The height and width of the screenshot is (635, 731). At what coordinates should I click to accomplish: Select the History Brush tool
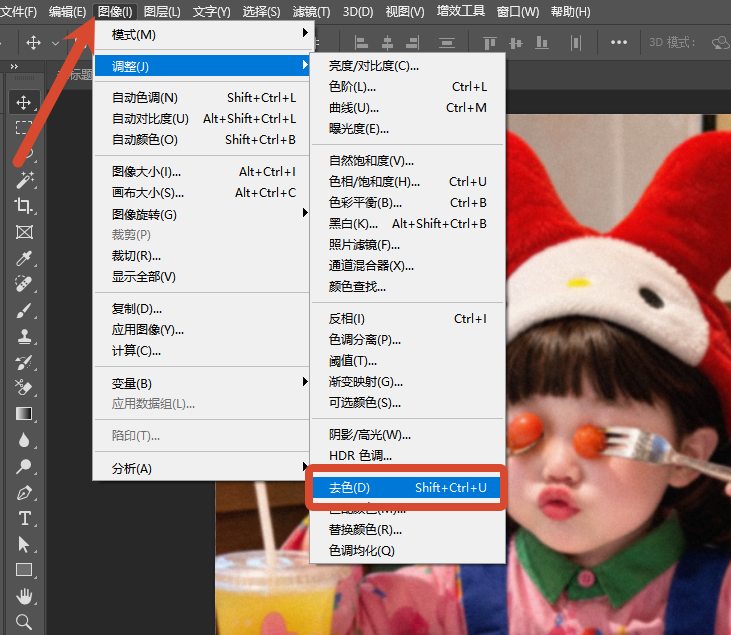coord(24,362)
